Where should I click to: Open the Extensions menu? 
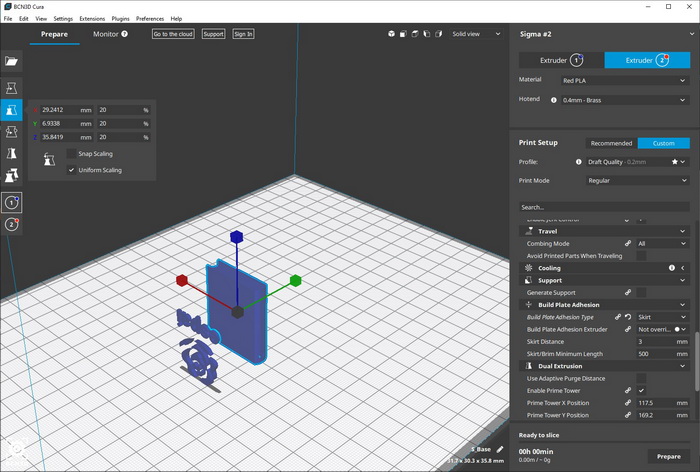click(x=92, y=18)
